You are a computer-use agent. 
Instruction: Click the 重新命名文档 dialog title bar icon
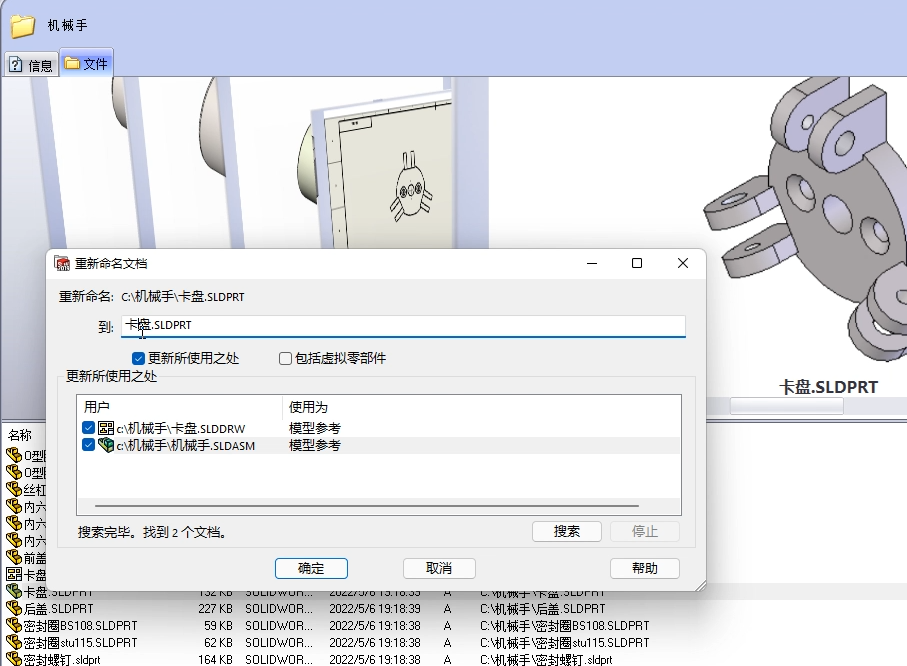click(x=60, y=262)
